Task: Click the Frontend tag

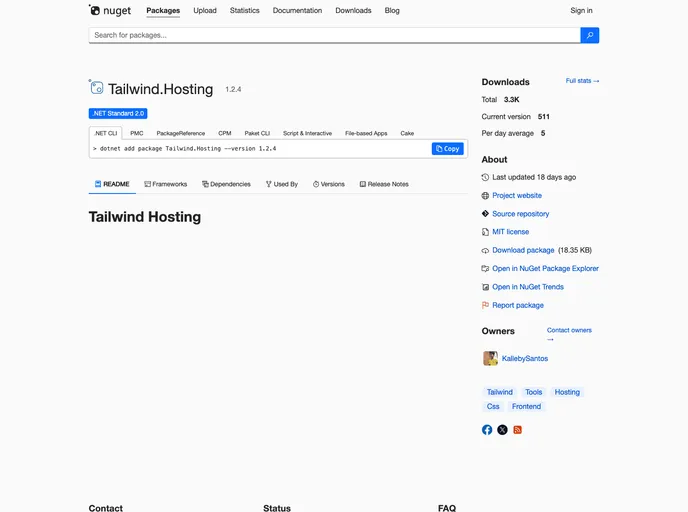Action: point(526,407)
